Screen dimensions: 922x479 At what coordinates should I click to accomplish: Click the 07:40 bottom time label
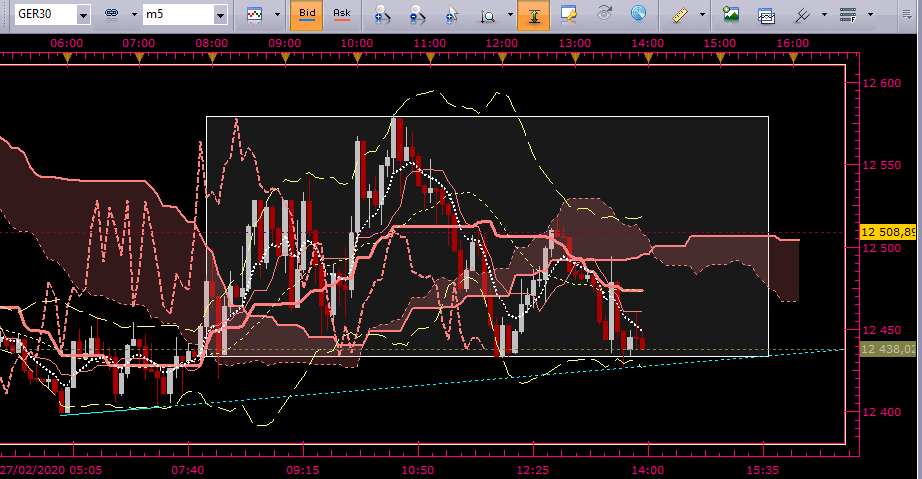[x=188, y=470]
